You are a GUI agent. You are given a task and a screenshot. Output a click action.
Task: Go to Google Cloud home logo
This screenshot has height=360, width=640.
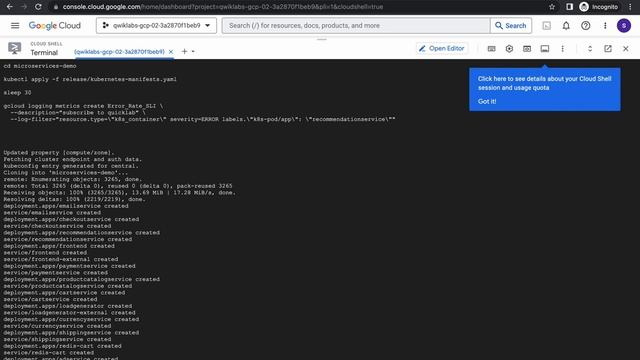[x=55, y=25]
